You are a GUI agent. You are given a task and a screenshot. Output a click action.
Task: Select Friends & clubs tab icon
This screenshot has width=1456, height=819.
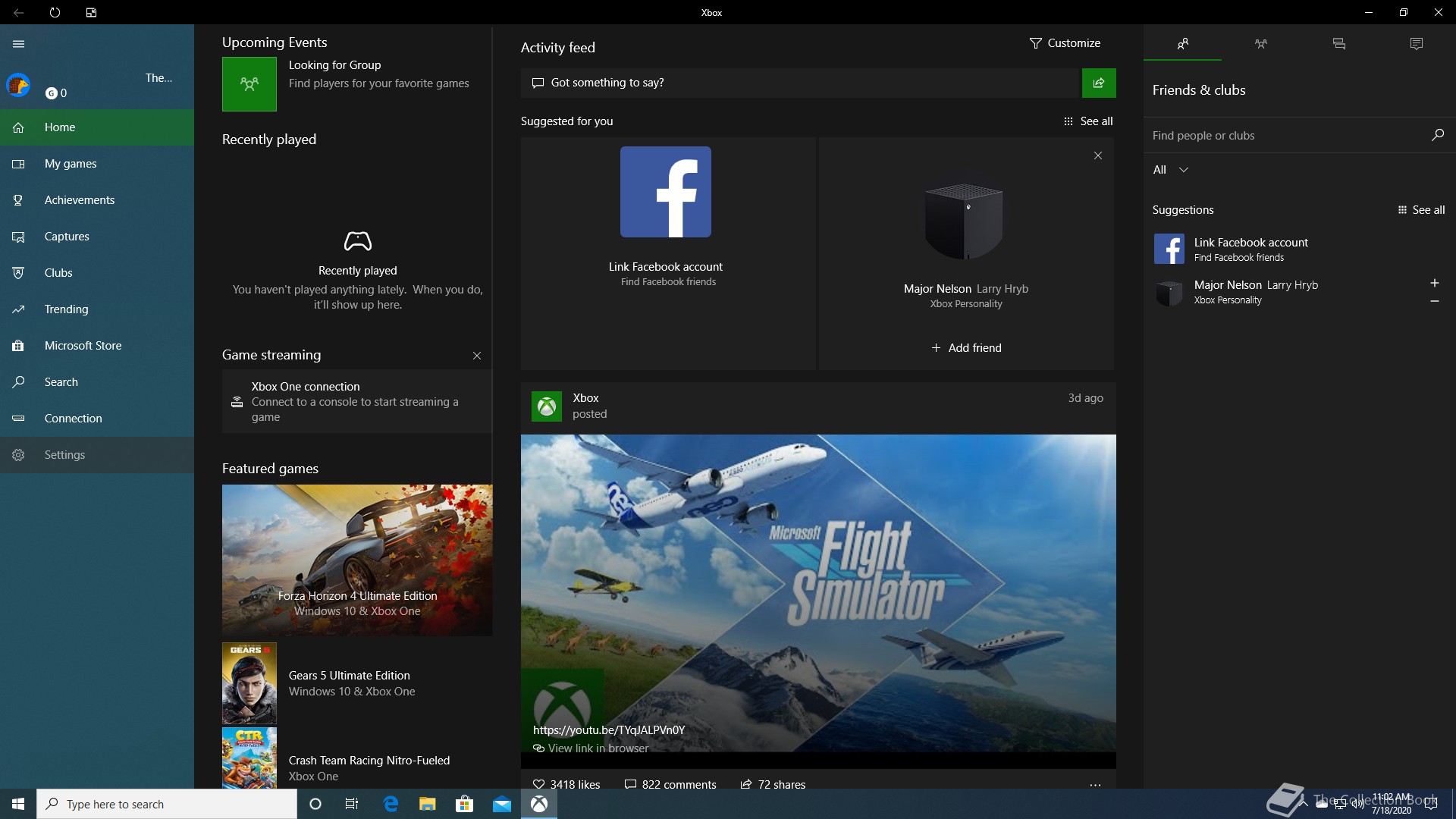coord(1182,44)
